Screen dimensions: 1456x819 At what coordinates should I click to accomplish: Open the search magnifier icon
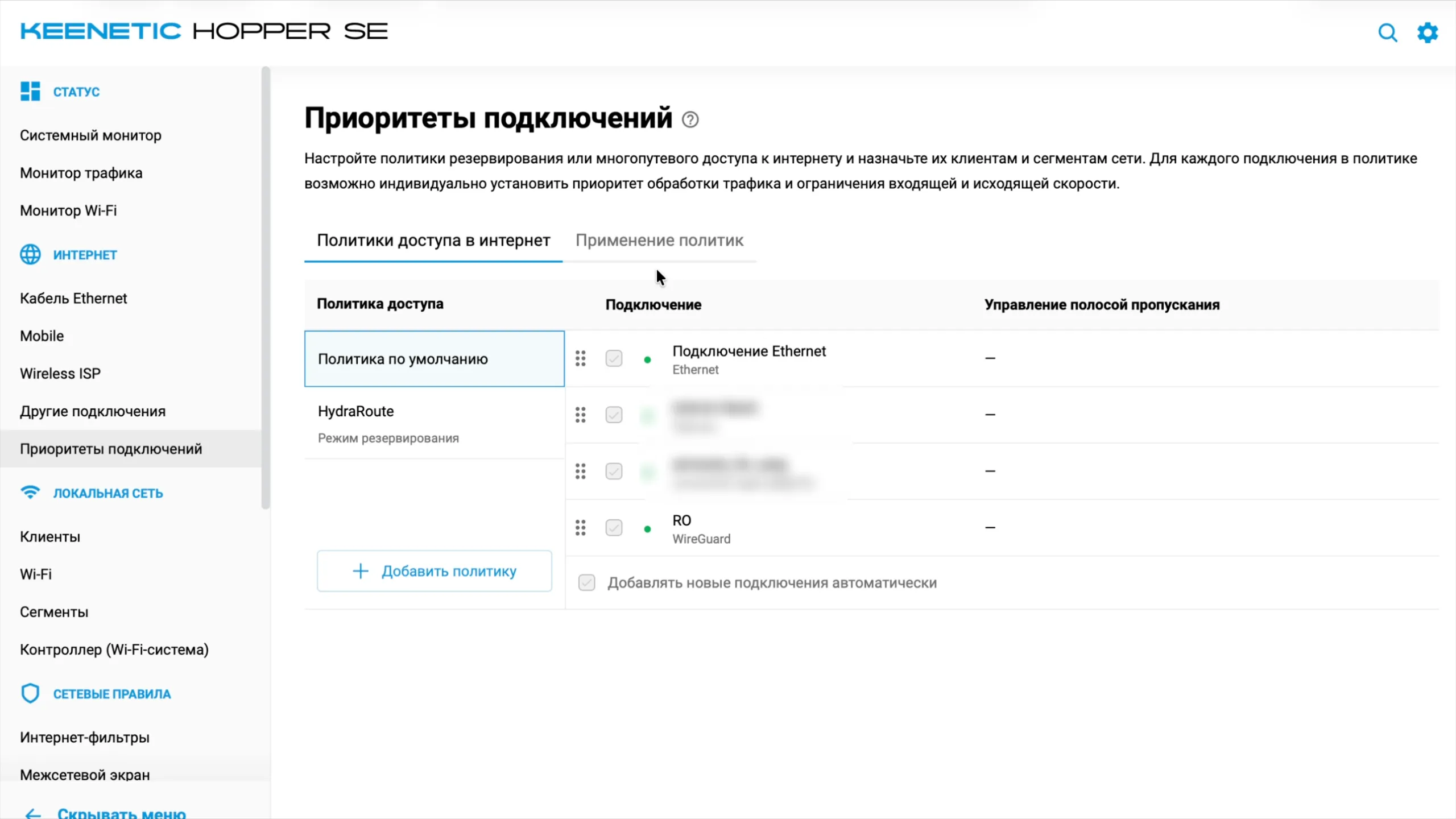pyautogui.click(x=1387, y=32)
